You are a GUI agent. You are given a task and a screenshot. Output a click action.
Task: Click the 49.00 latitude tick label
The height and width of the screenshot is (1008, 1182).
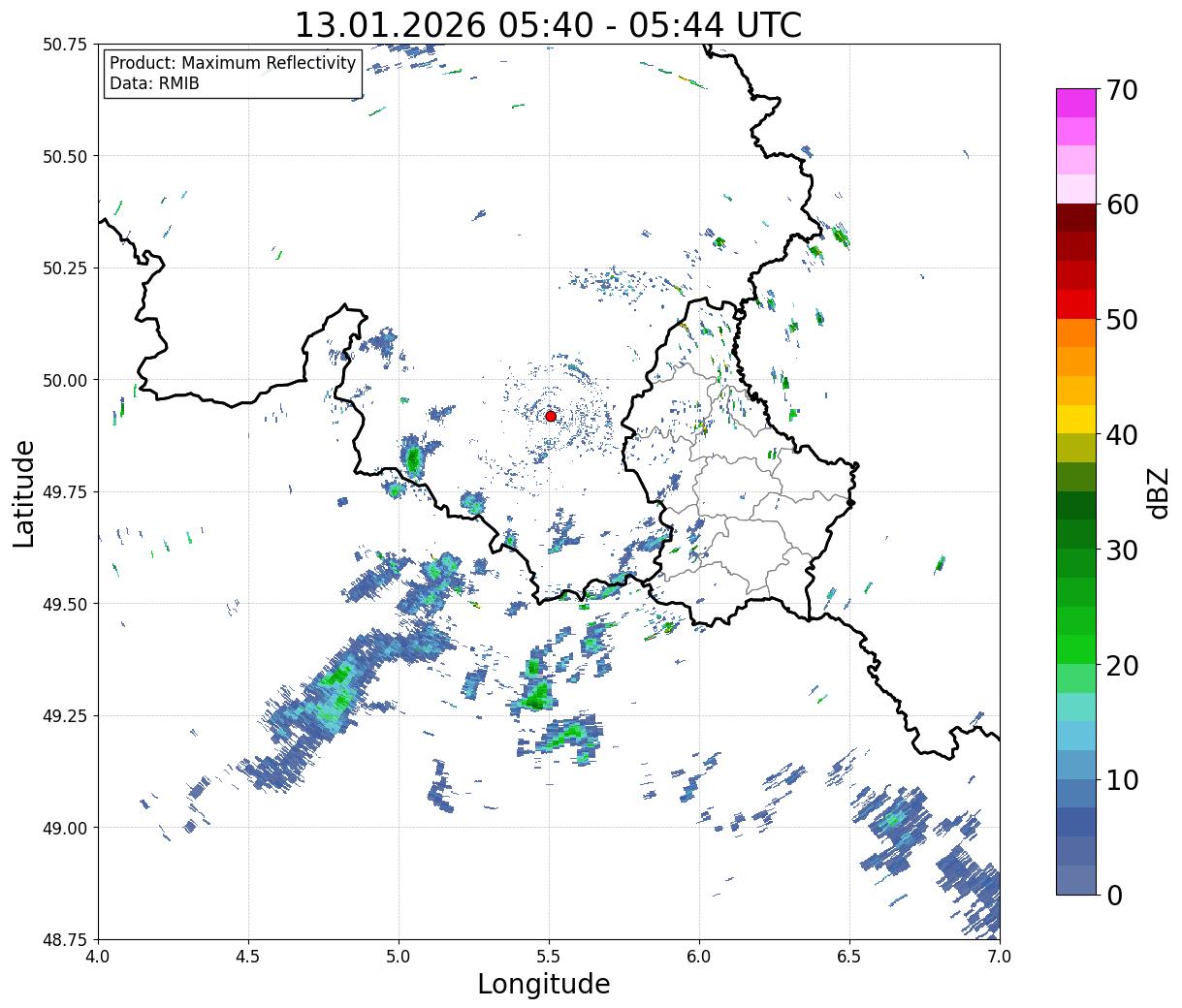[65, 828]
